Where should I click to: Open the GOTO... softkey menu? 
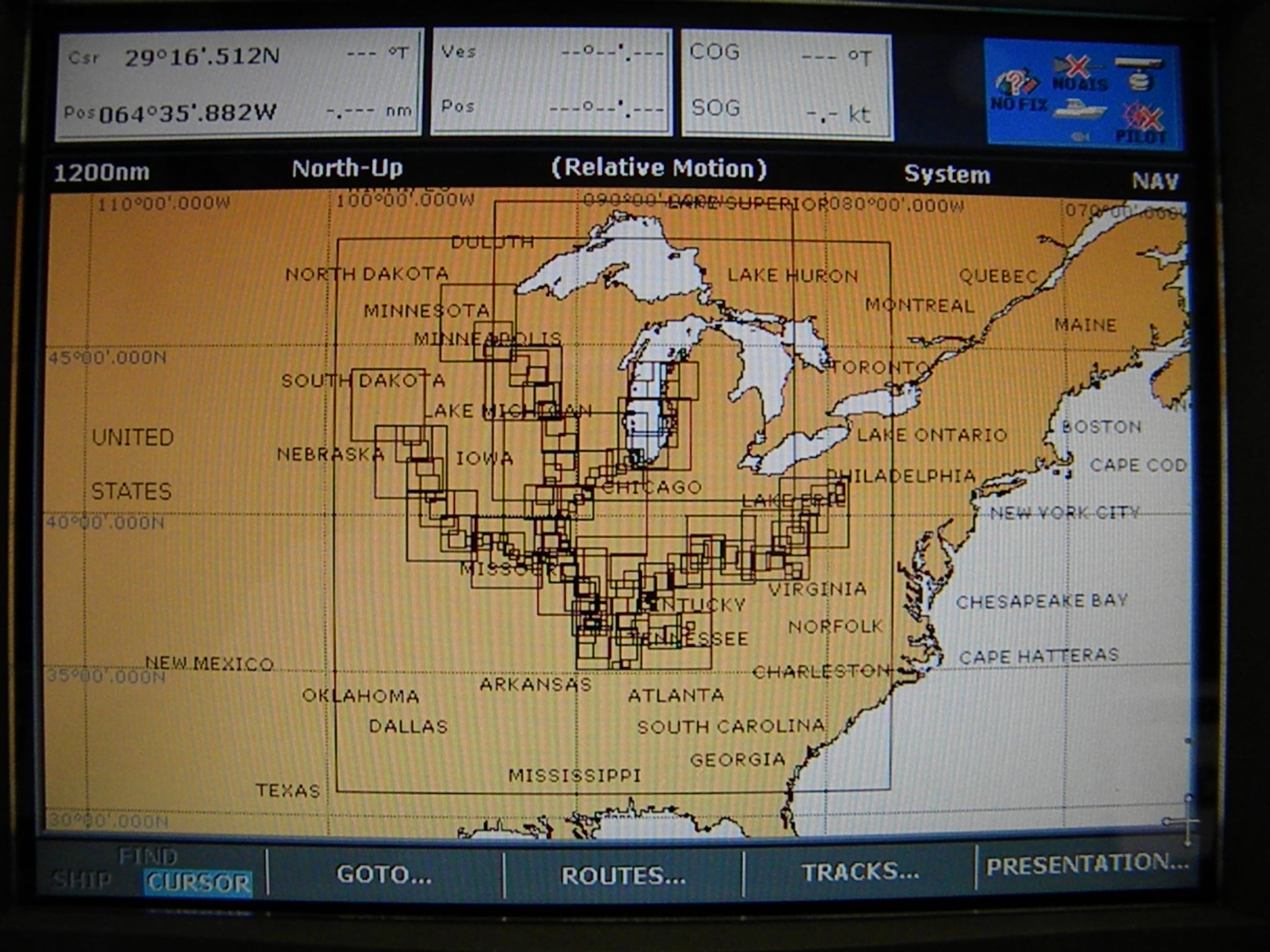[384, 875]
